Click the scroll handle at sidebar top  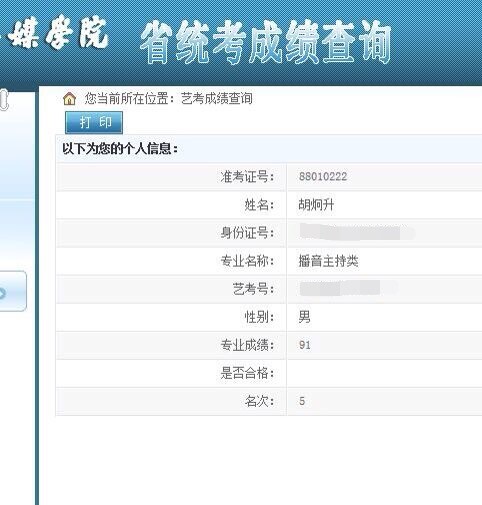4,100
